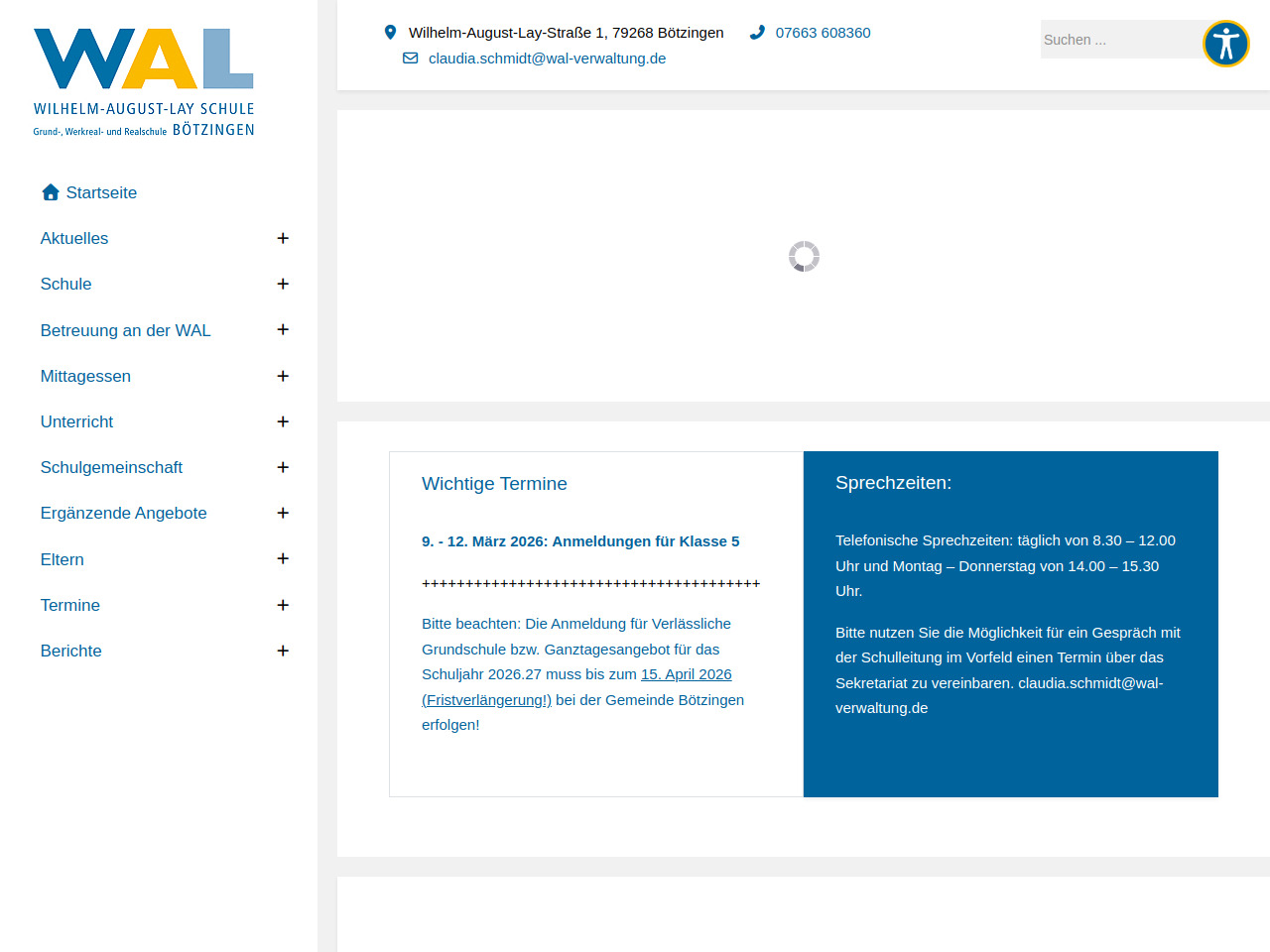Click the home icon beside Startseite

pos(51,192)
